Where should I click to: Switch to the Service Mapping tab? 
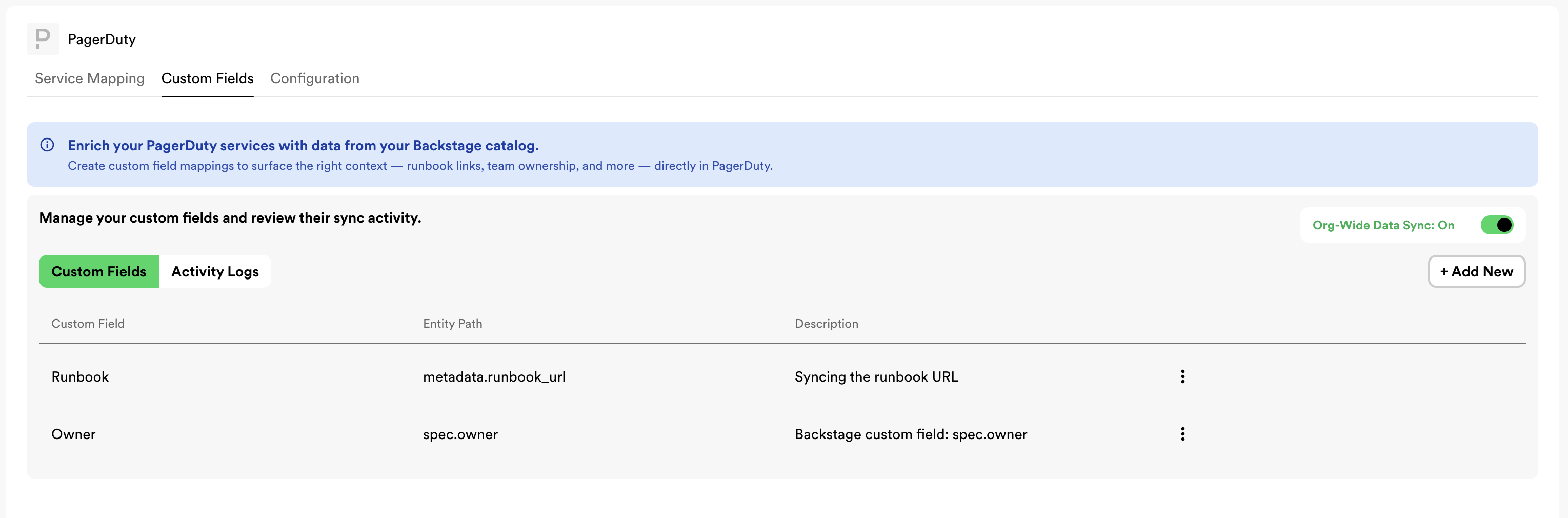(x=90, y=78)
